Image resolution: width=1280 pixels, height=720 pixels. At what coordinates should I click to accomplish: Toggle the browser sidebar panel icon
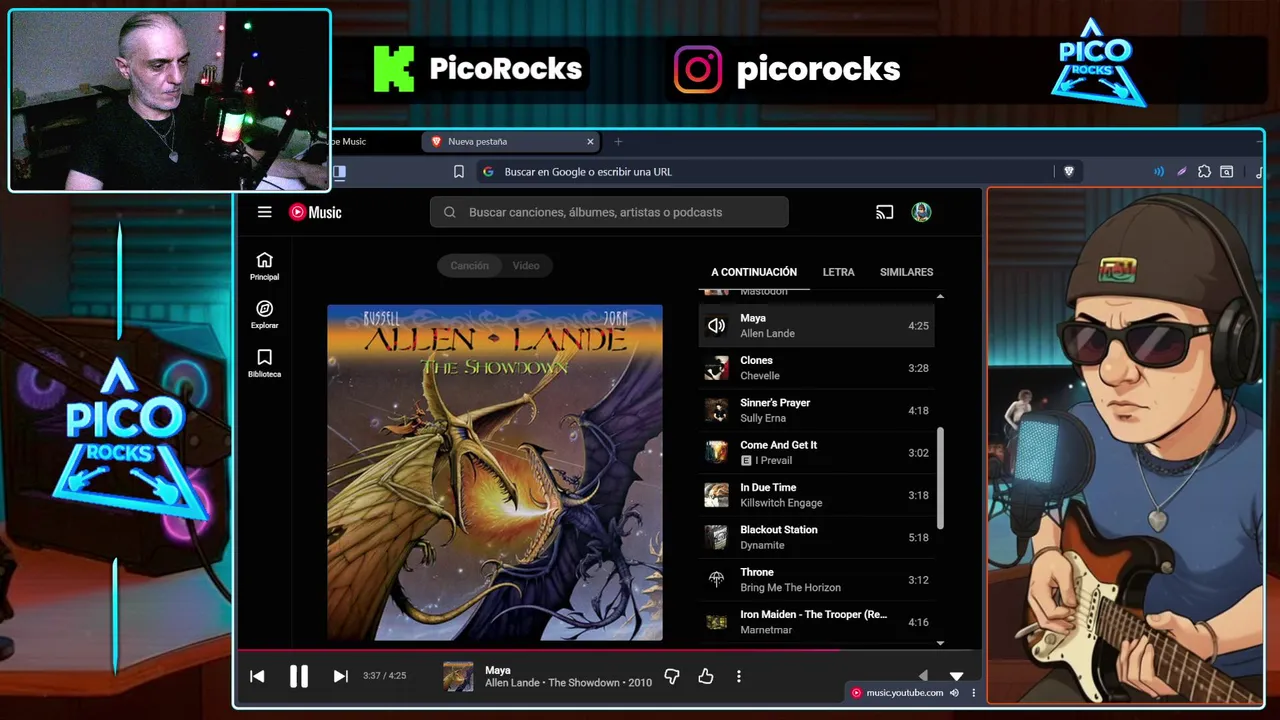coord(339,172)
